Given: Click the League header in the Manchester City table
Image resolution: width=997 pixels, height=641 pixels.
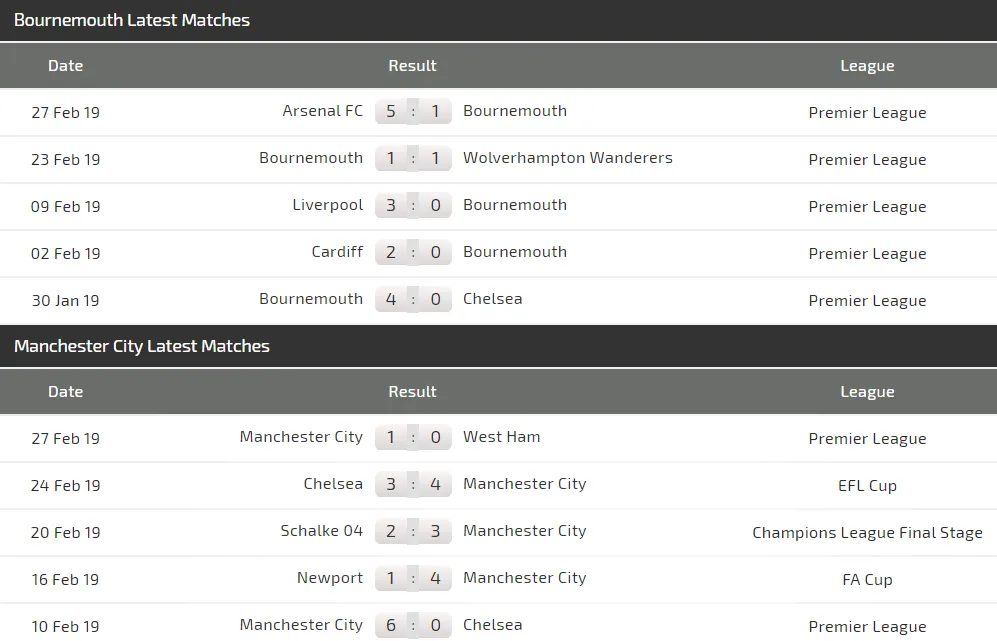Looking at the screenshot, I should pyautogui.click(x=867, y=392).
